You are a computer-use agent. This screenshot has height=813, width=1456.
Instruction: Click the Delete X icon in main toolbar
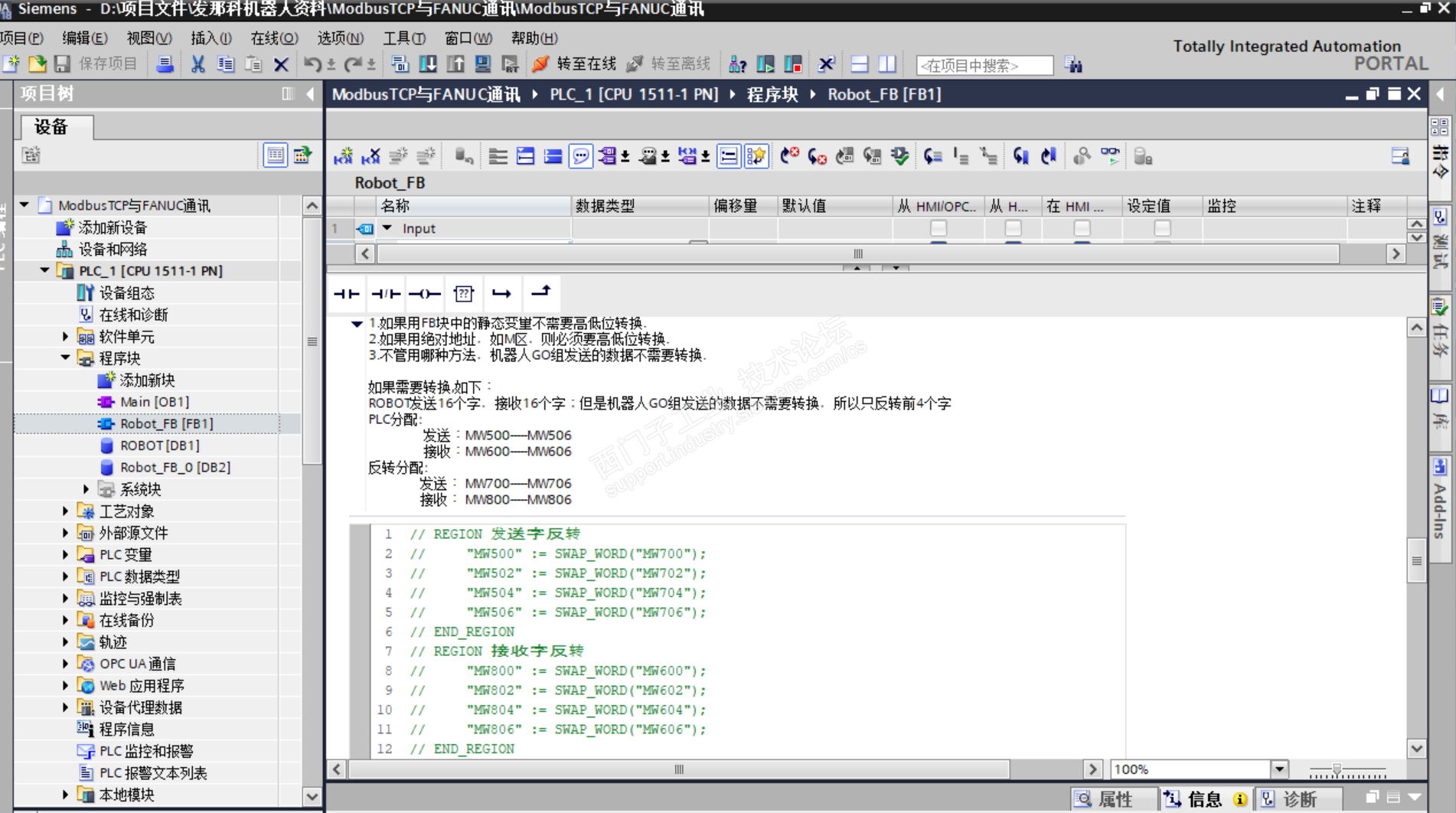pos(281,64)
